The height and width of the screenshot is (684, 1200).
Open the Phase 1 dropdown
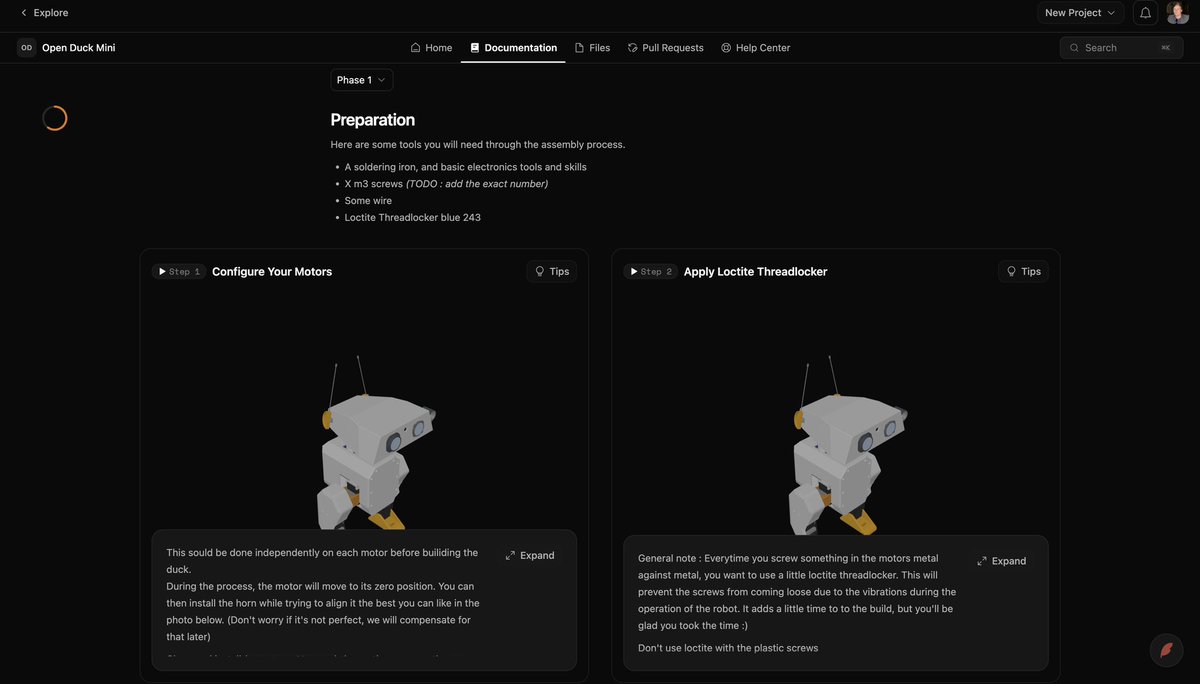(x=362, y=80)
